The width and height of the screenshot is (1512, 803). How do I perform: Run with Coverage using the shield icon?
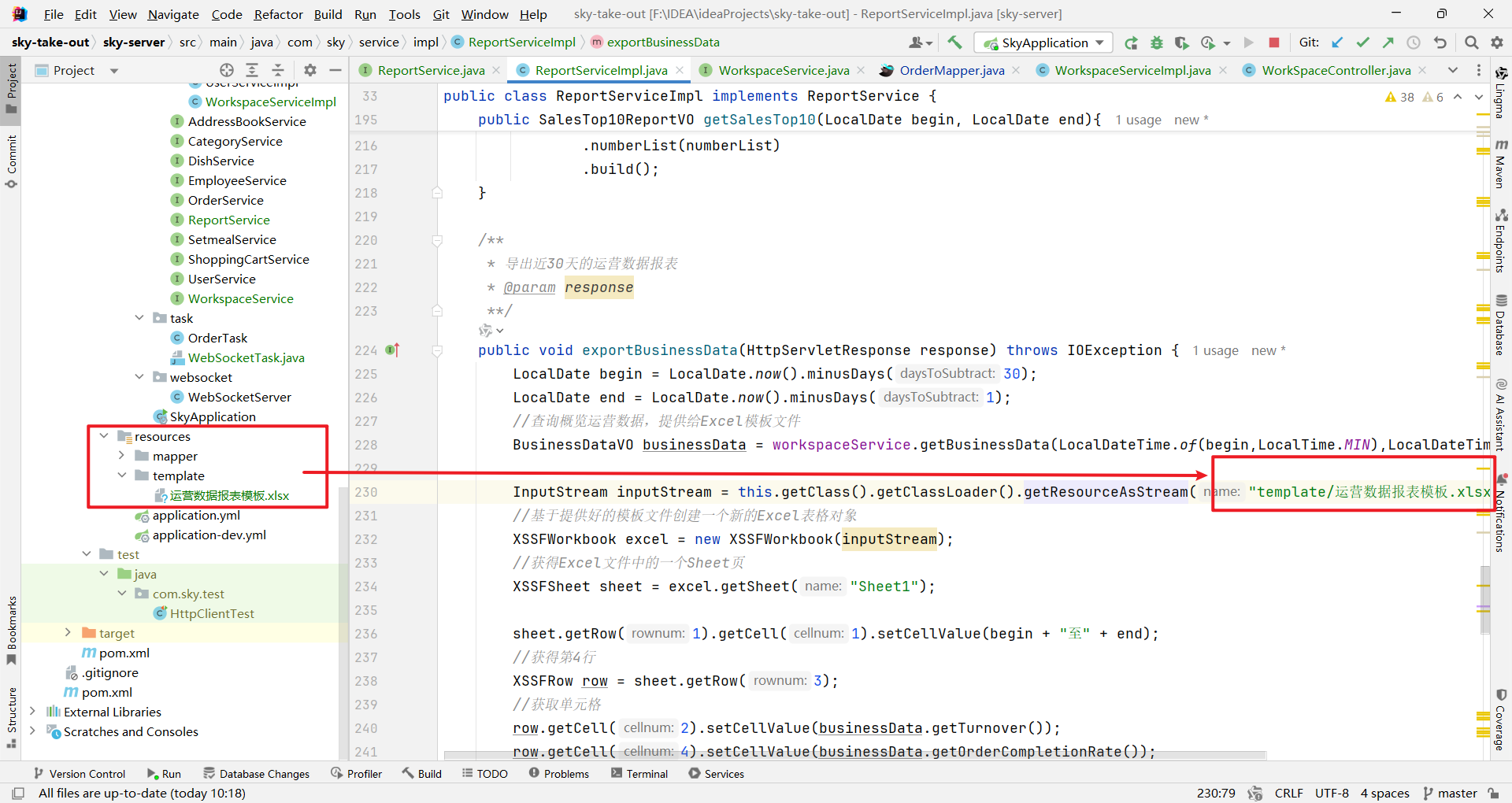pyautogui.click(x=1181, y=43)
